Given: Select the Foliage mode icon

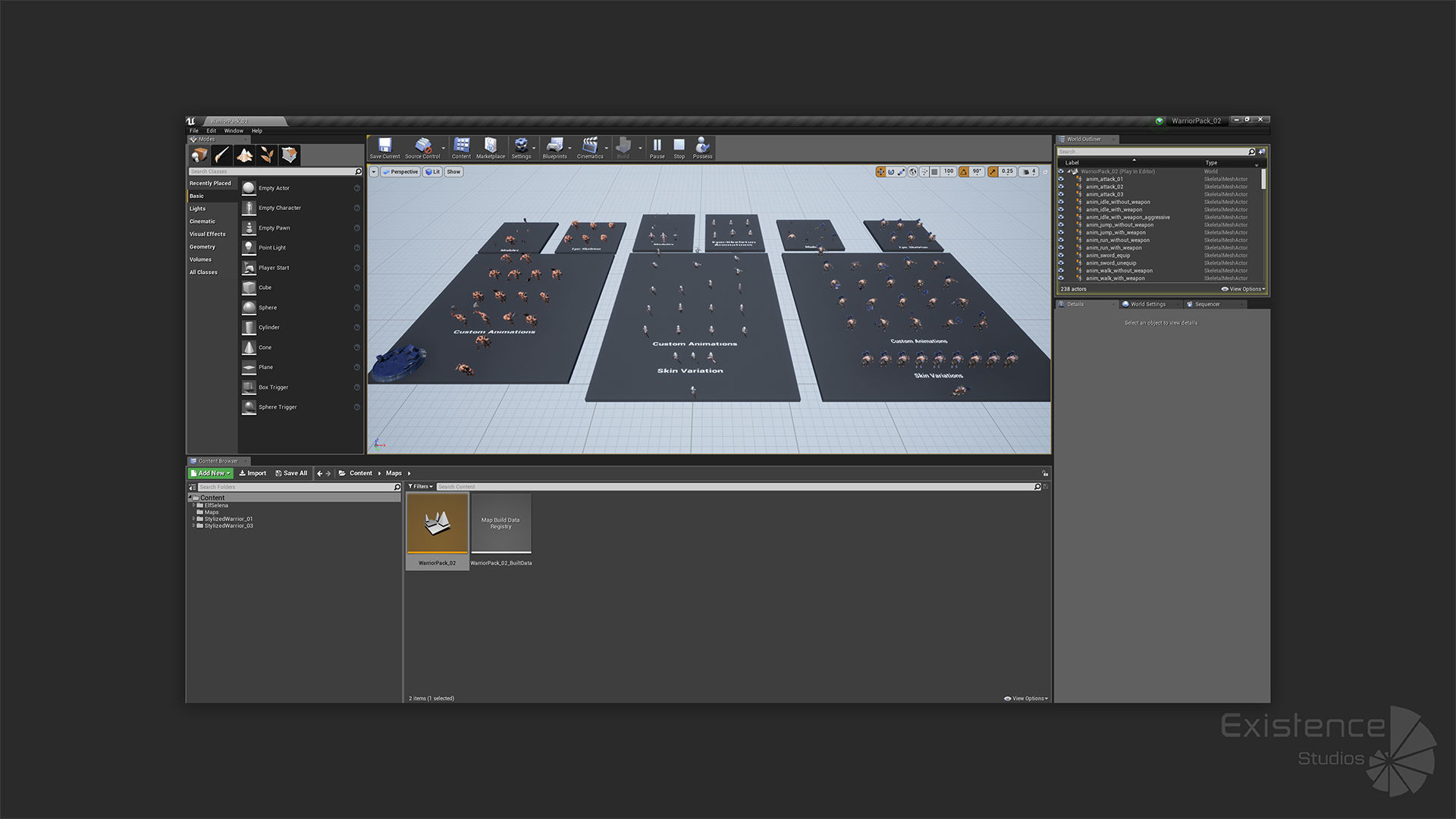Looking at the screenshot, I should (x=267, y=155).
